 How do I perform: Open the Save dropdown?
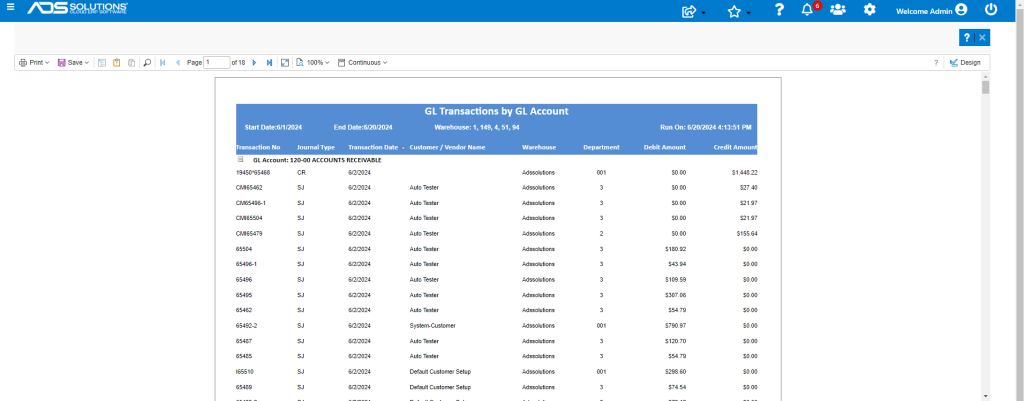[x=73, y=63]
